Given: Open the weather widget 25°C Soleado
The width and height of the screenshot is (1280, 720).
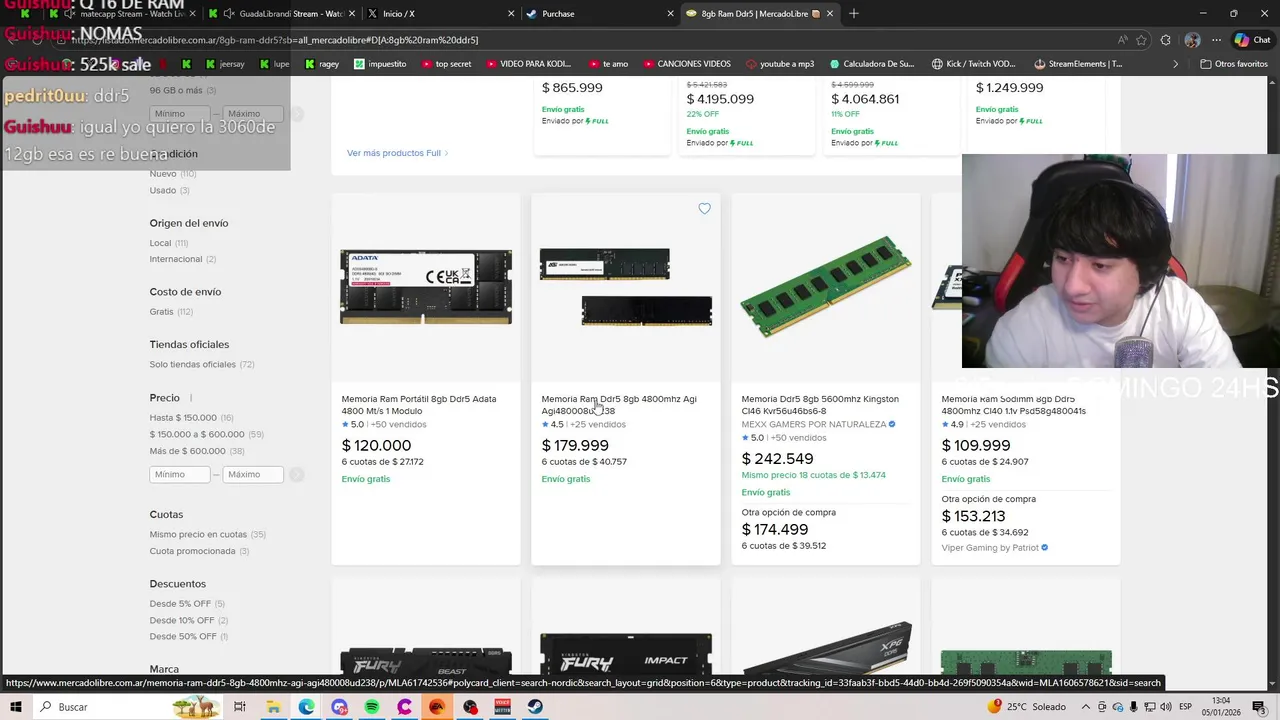Looking at the screenshot, I should click(x=1026, y=707).
